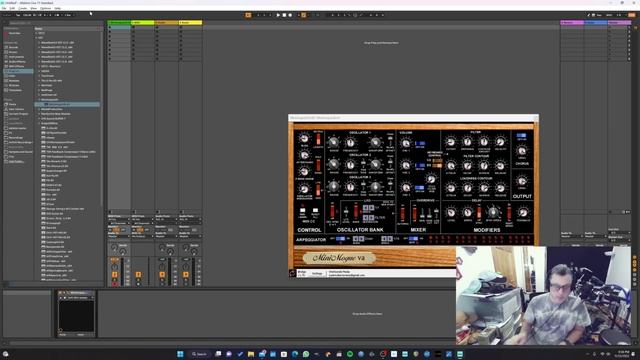The image size is (640, 360).
Task: Toggle first track's orange activator button
Action: (115, 275)
